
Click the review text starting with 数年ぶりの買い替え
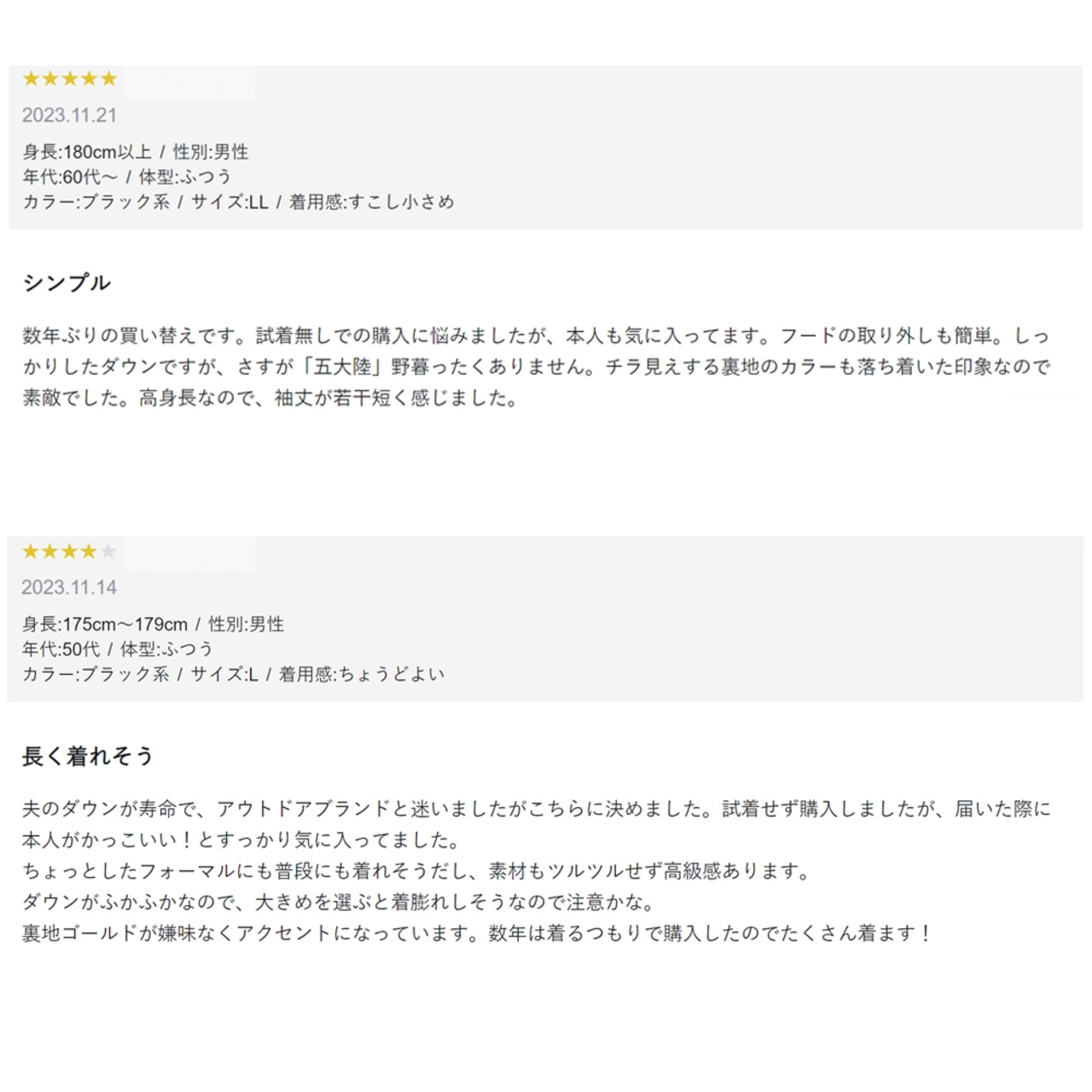click(536, 367)
